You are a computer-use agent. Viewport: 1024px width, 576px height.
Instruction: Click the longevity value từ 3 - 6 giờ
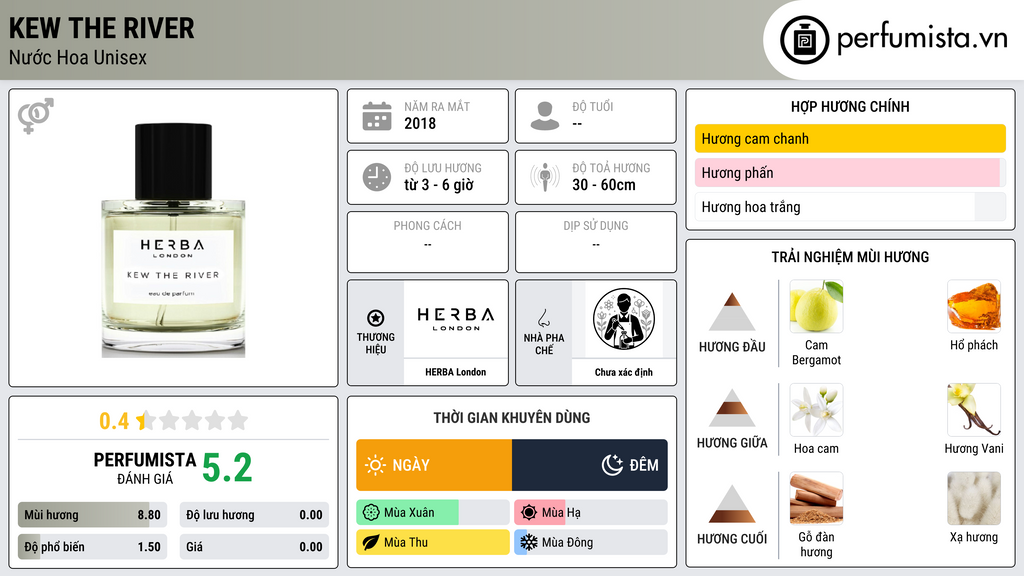click(x=439, y=185)
